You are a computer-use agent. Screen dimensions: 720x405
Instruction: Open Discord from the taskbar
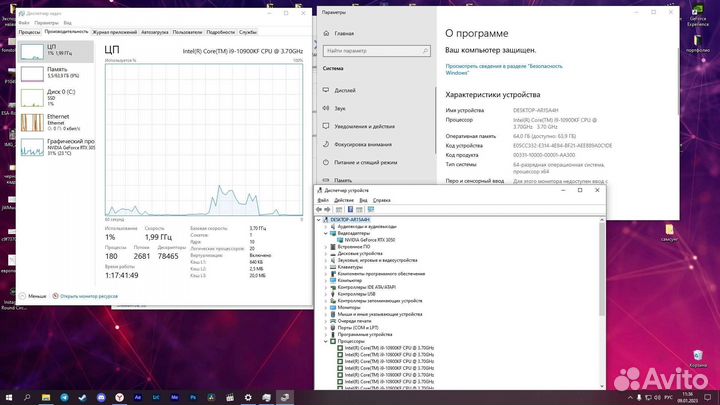tap(101, 397)
